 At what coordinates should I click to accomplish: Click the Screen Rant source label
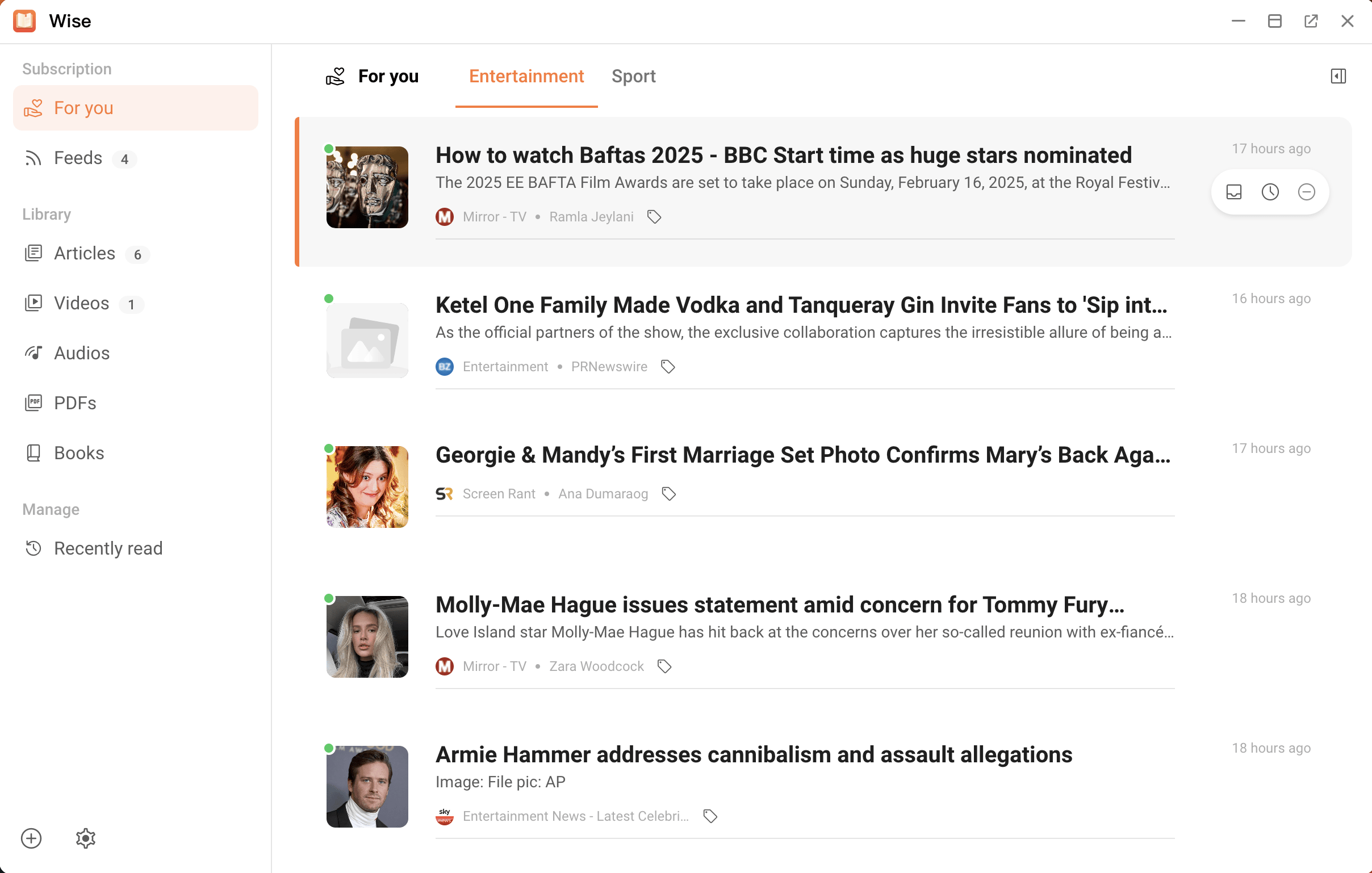coord(499,494)
